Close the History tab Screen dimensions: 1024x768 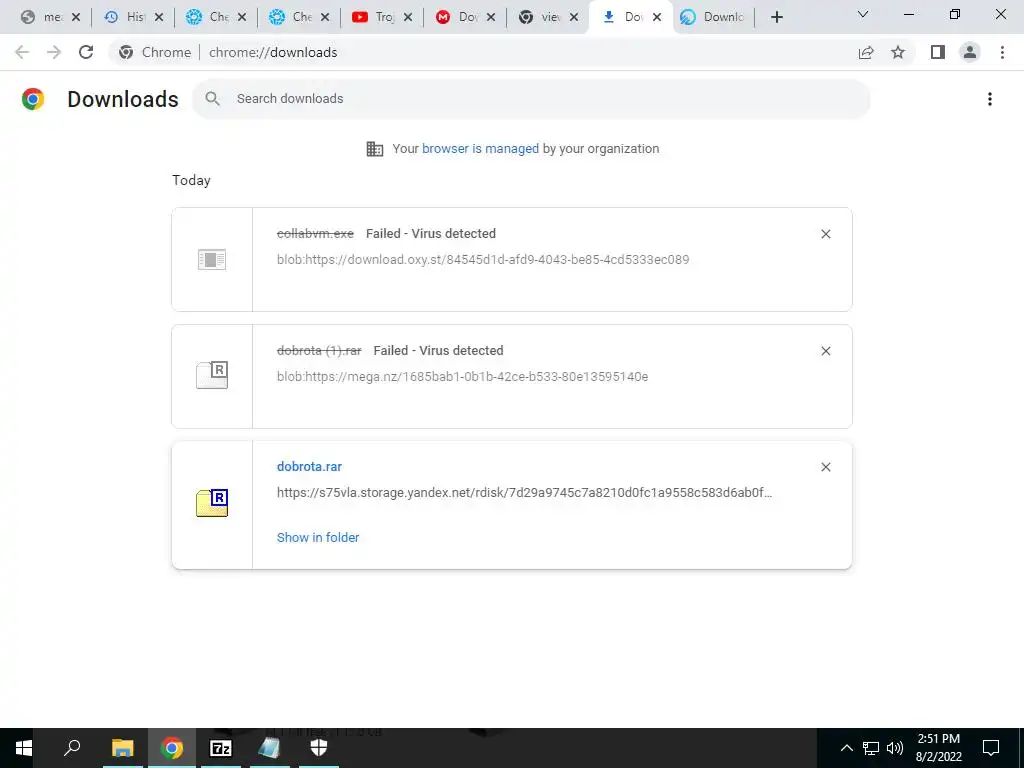tap(159, 17)
